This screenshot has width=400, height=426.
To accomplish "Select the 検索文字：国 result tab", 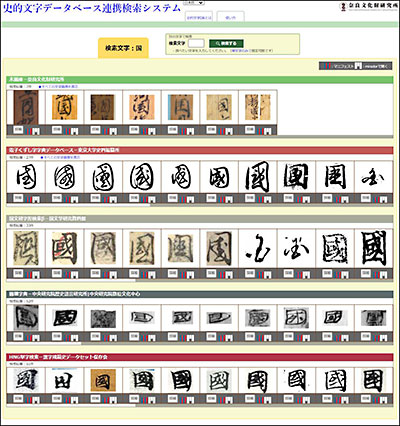I will (x=123, y=48).
